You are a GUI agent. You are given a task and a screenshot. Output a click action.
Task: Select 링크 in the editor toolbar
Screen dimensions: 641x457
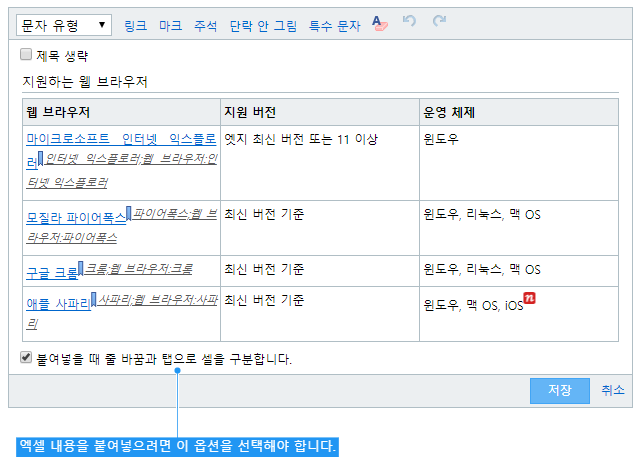coord(135,24)
